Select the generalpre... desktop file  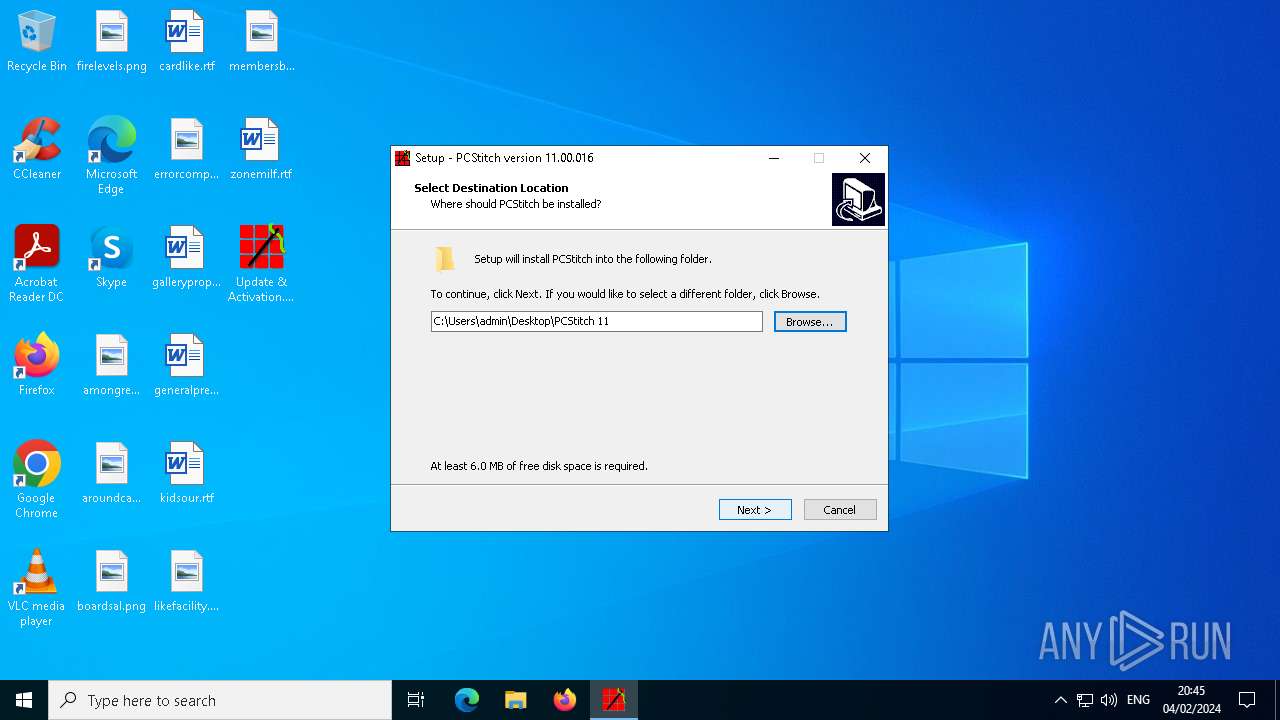click(x=186, y=365)
